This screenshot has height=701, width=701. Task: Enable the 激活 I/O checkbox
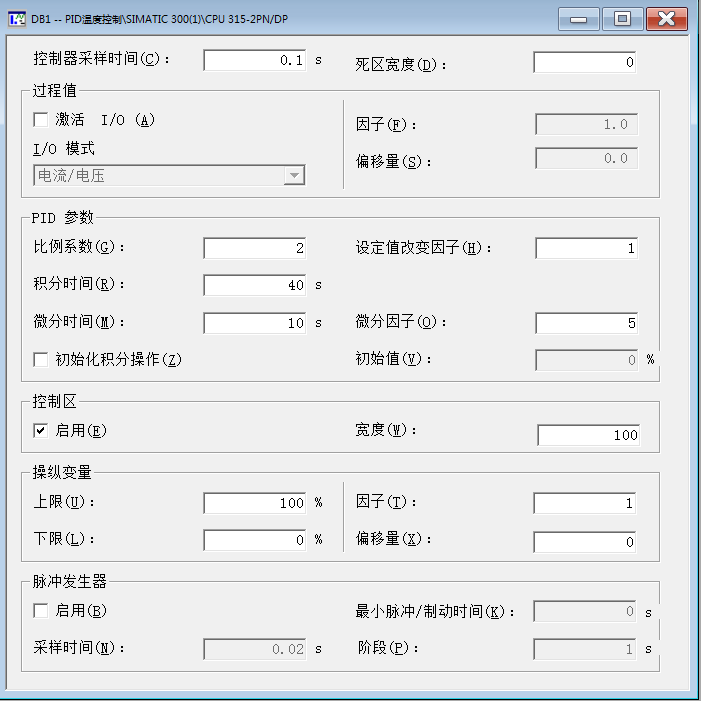pos(41,120)
